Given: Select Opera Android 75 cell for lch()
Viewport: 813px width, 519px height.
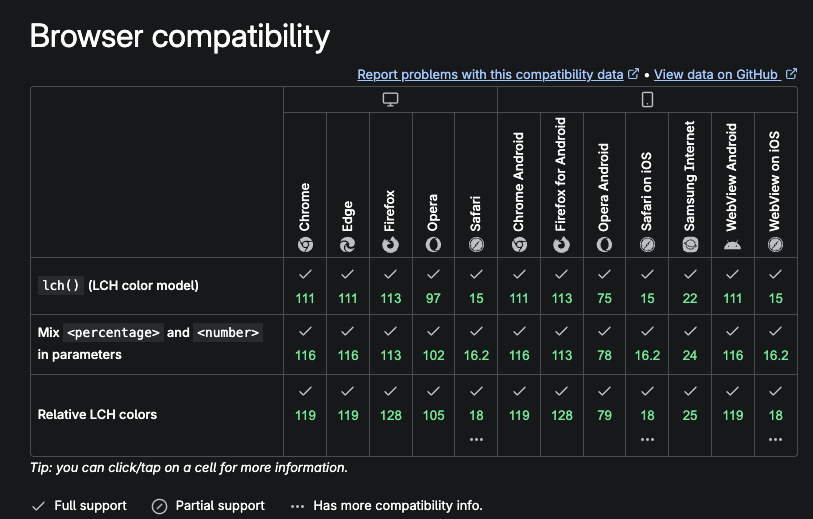Looking at the screenshot, I should point(604,286).
